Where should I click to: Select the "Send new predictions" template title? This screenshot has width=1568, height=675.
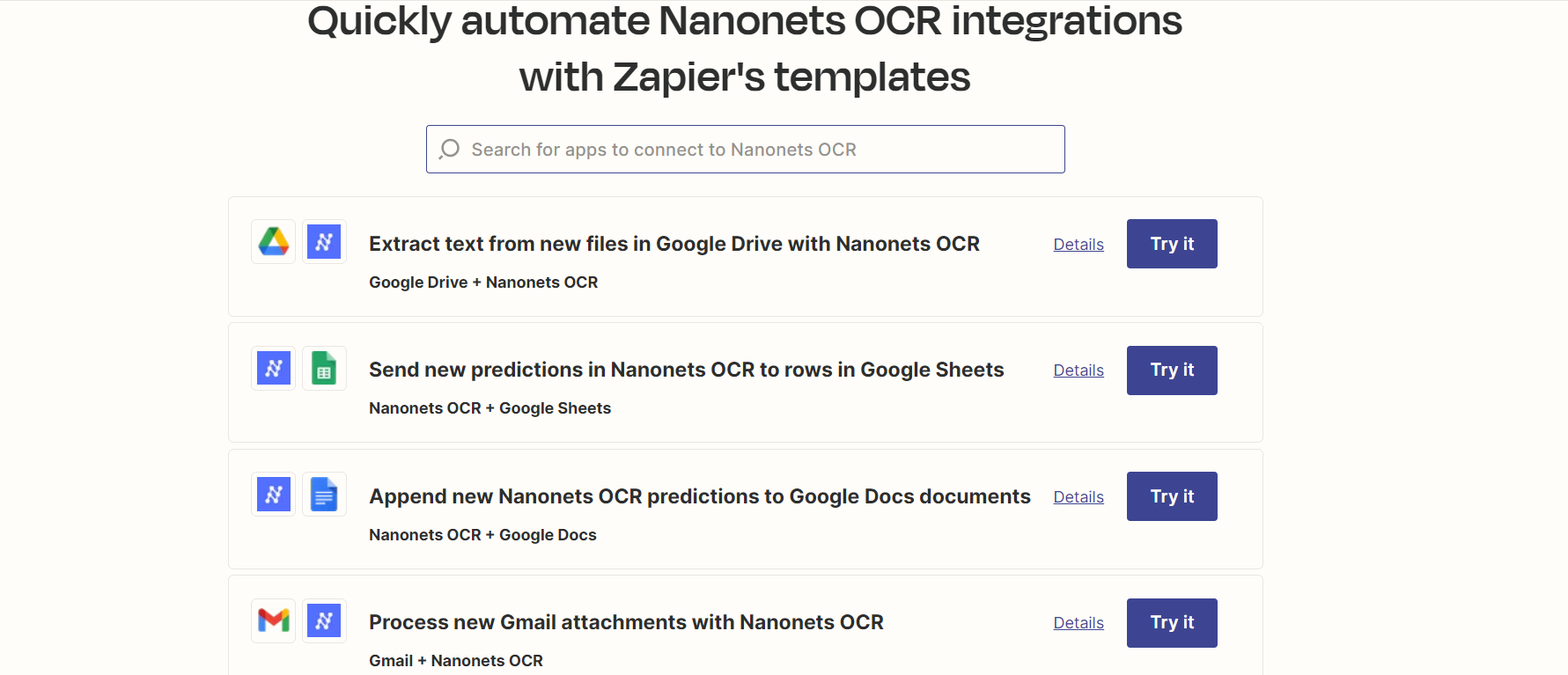click(687, 370)
